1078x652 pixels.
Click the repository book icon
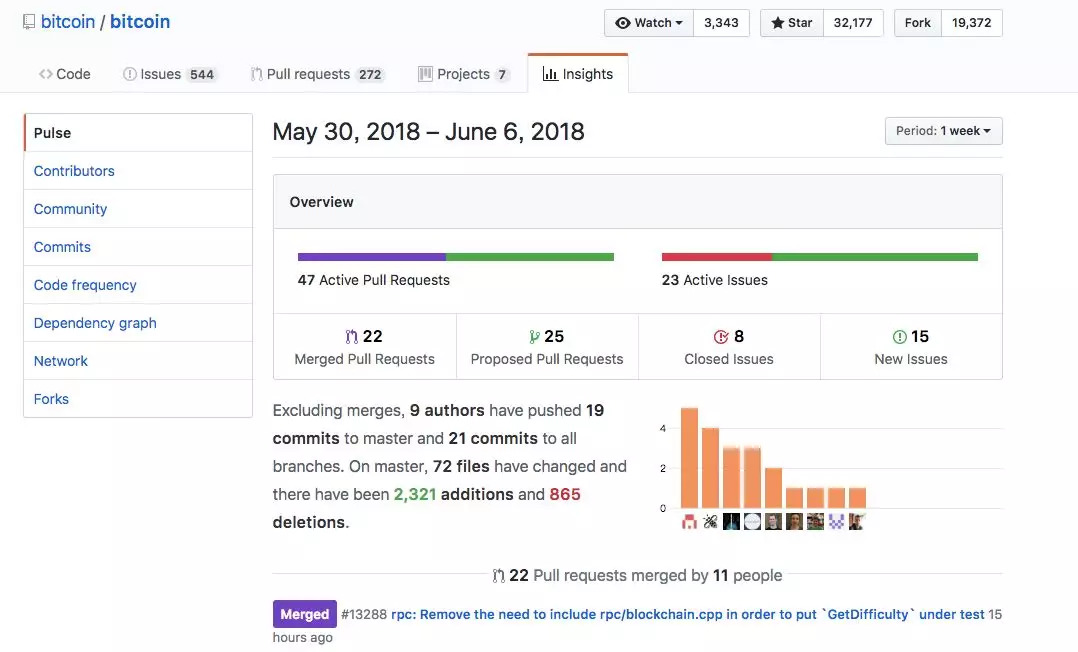pos(28,22)
